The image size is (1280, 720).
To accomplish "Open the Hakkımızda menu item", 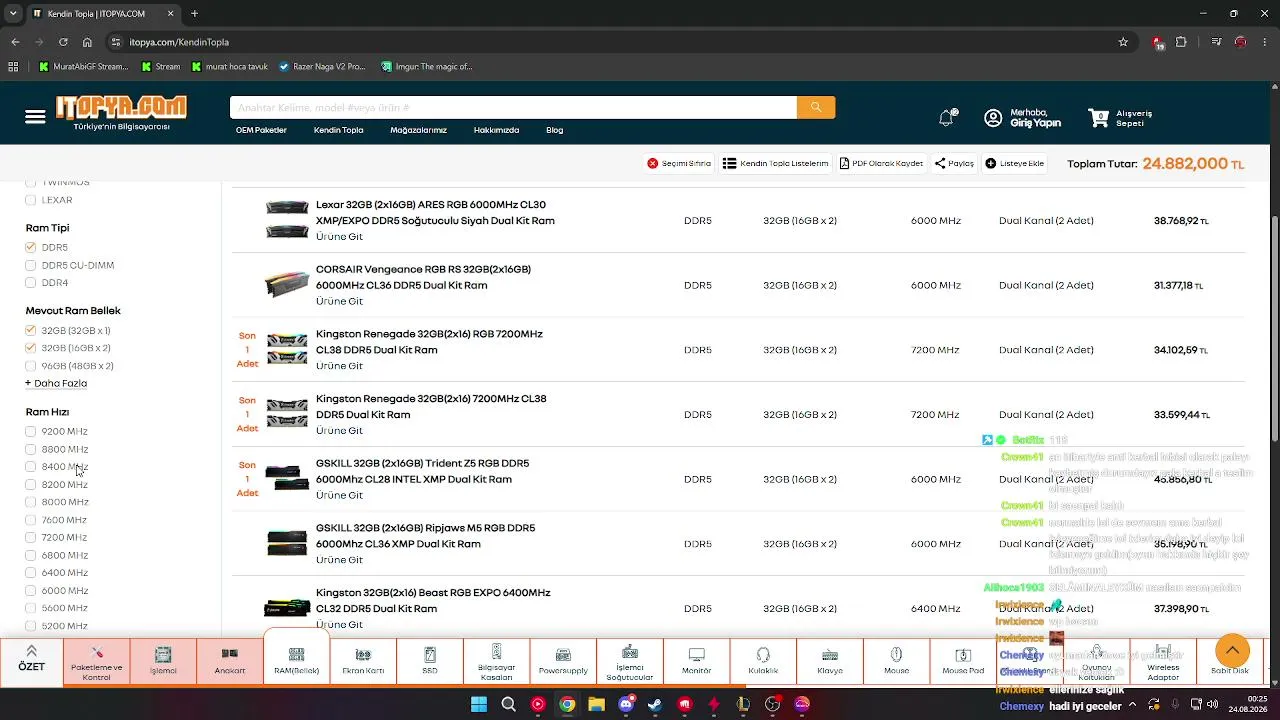I will coord(496,130).
